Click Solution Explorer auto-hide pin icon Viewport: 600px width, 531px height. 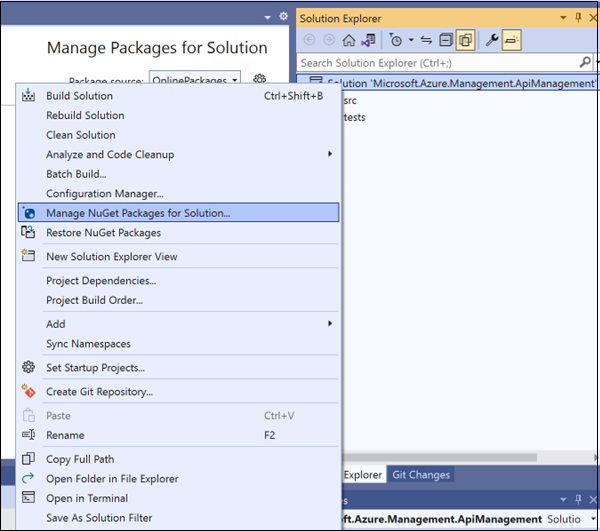click(578, 17)
